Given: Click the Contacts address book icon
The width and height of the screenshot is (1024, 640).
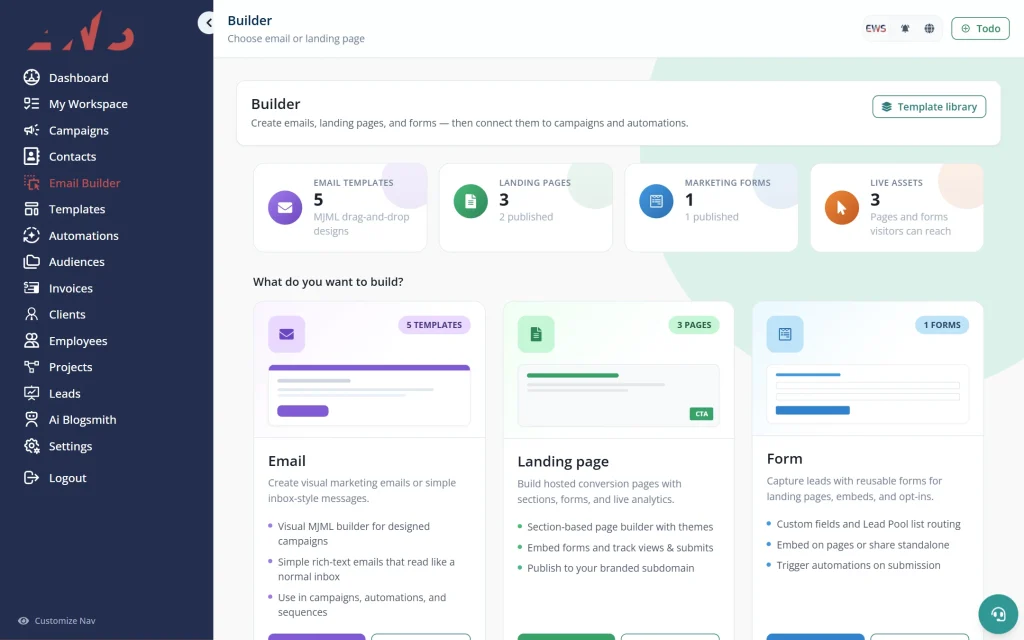Looking at the screenshot, I should [31, 156].
